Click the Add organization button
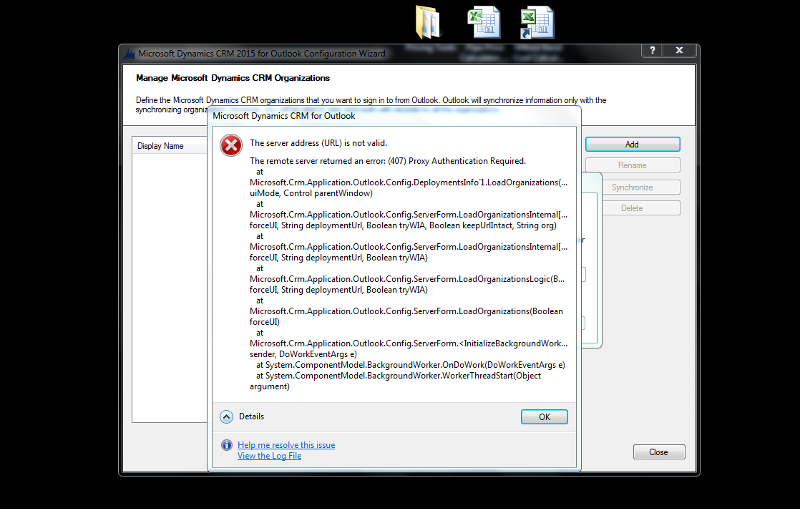 [633, 144]
